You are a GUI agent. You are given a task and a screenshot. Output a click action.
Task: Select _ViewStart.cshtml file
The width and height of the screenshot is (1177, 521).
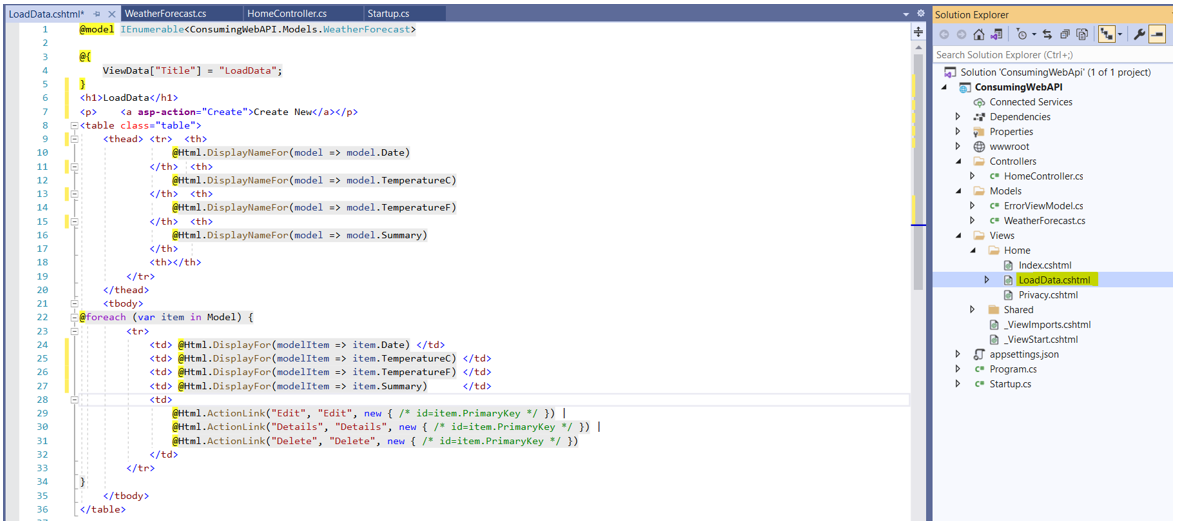pos(1042,339)
